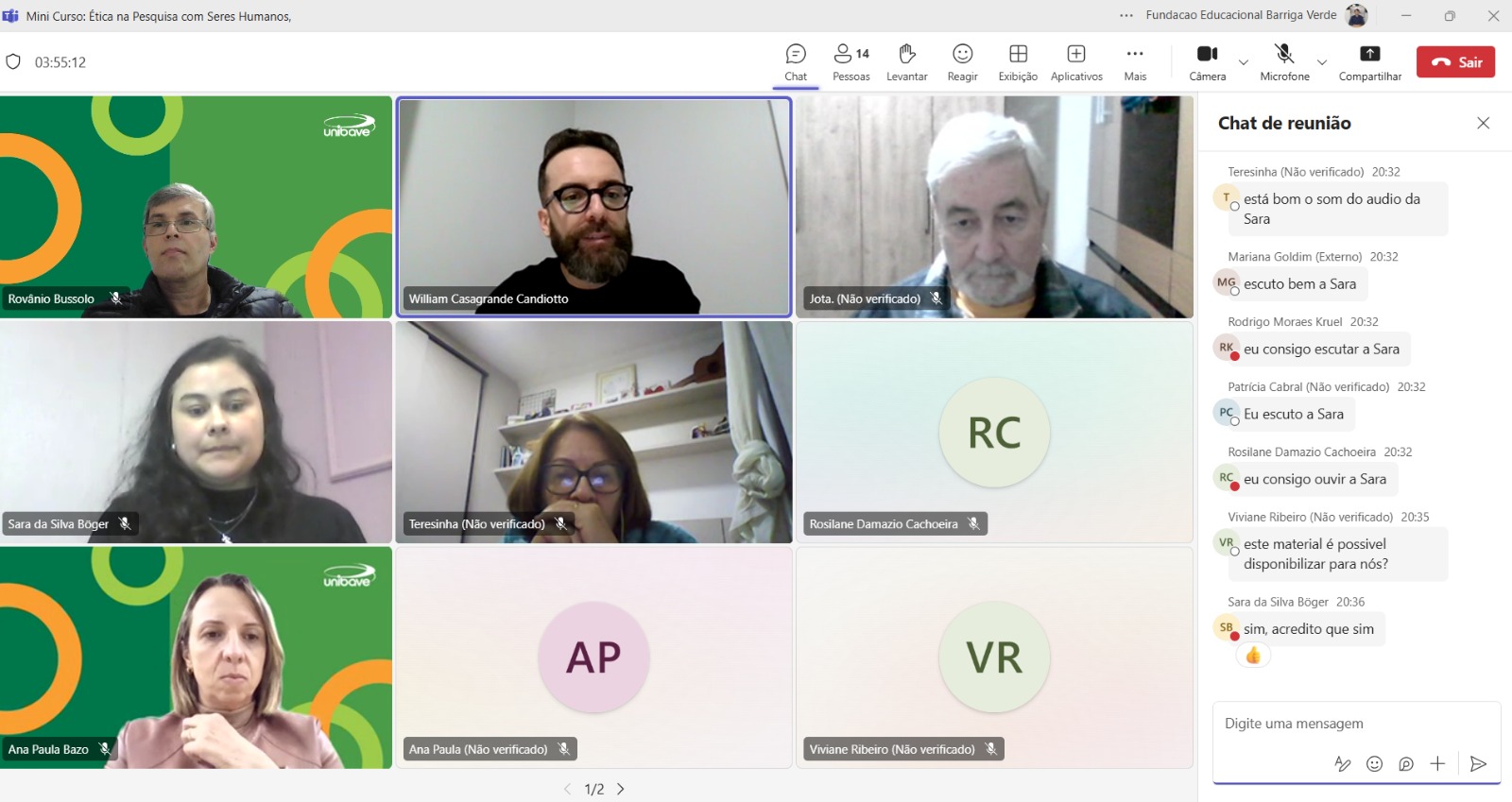Toggle the Câmera on or off
Image resolution: width=1512 pixels, height=802 pixels.
[x=1207, y=62]
